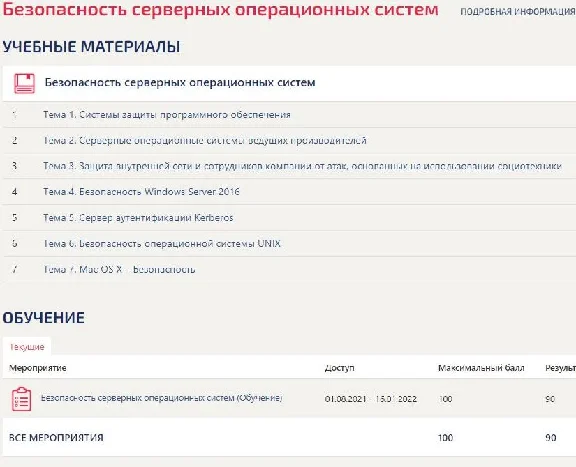Click the ВСЕ МЕРОПРИЯТИЯ summary row

[x=289, y=438]
